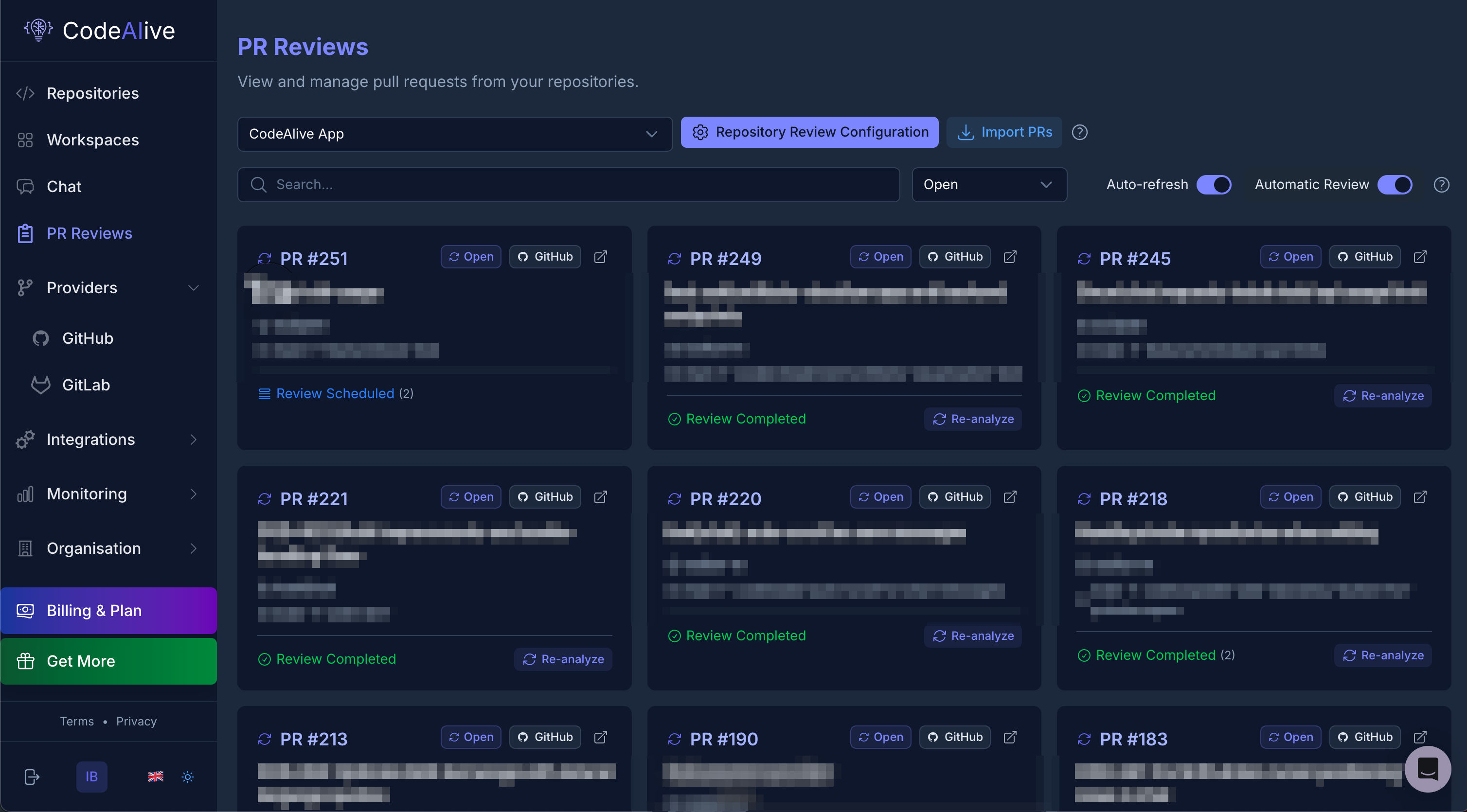Open the support chat bubble bottom right

(x=1427, y=769)
